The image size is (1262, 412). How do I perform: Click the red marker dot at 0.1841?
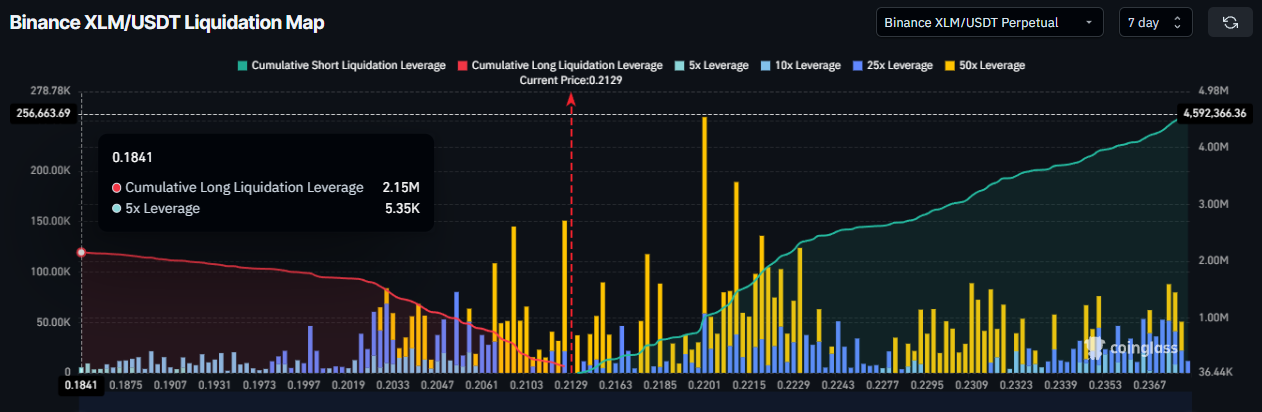[82, 253]
